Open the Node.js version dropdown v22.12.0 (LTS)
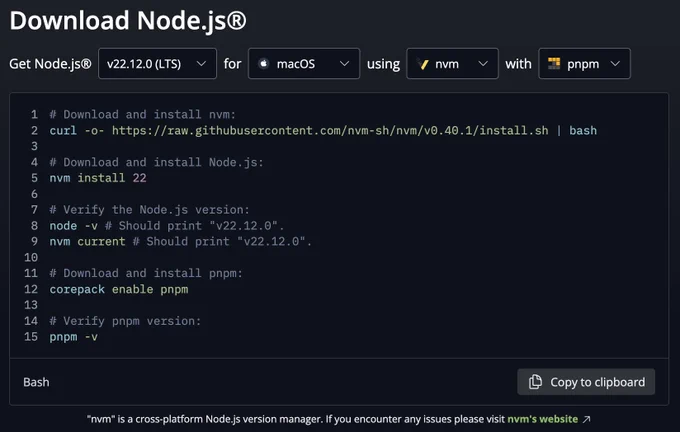 point(157,64)
